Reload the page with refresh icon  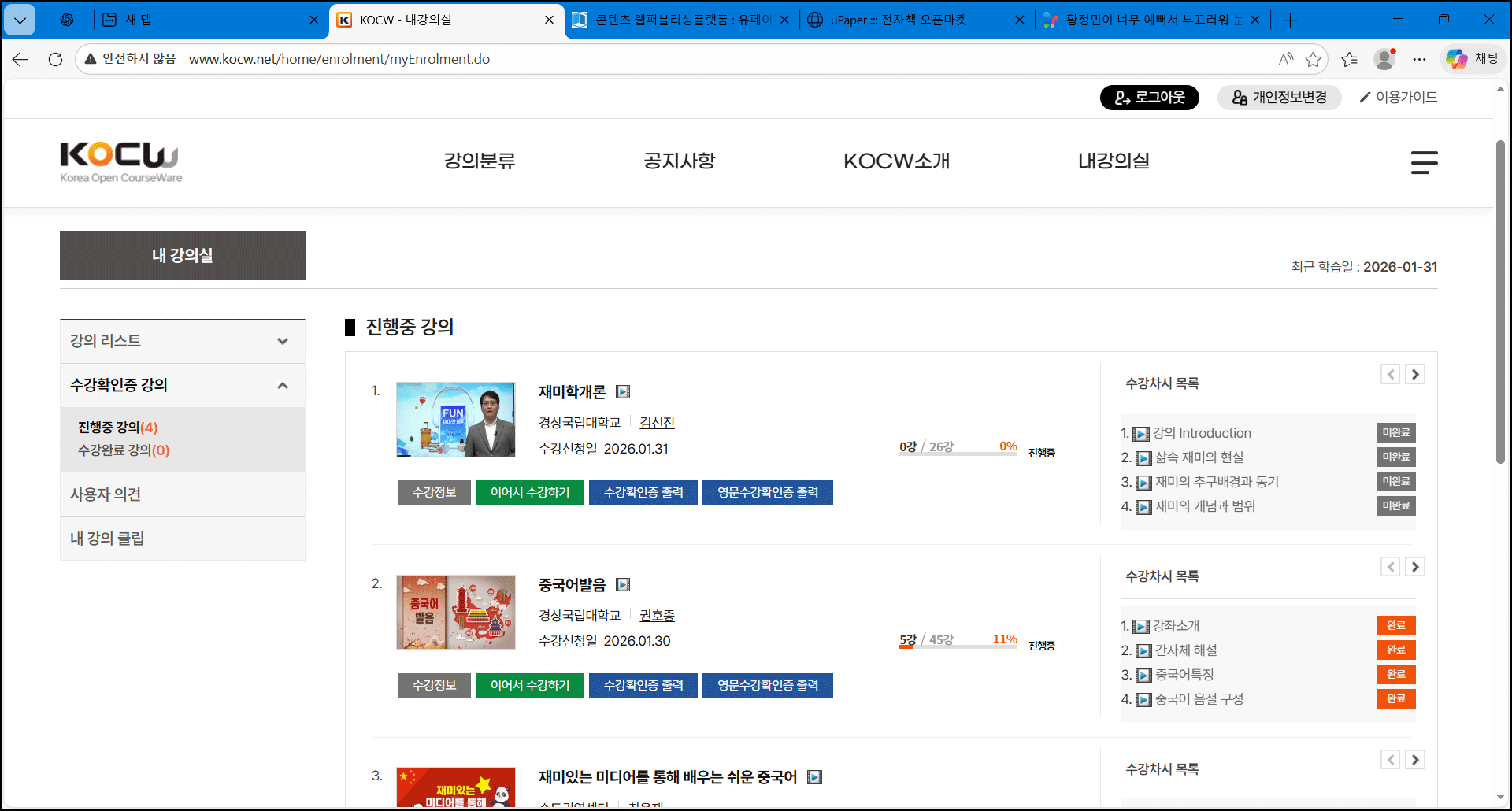[x=55, y=59]
